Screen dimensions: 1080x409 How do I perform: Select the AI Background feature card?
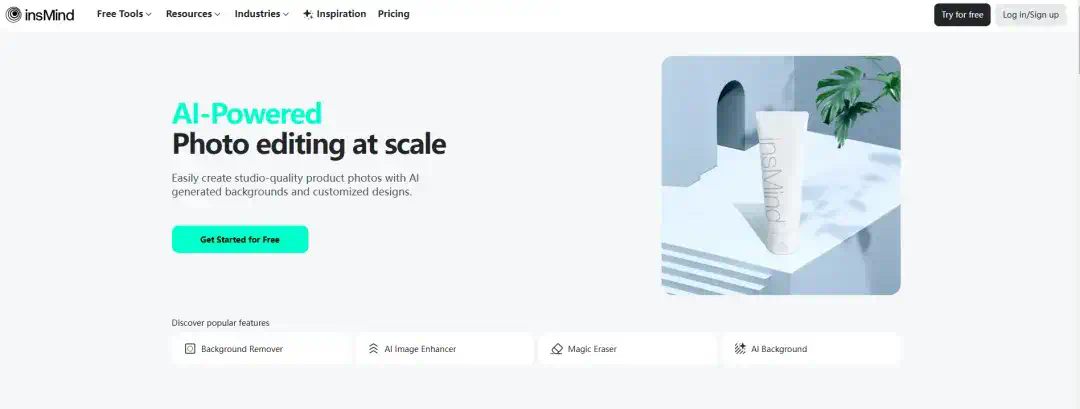click(x=812, y=349)
